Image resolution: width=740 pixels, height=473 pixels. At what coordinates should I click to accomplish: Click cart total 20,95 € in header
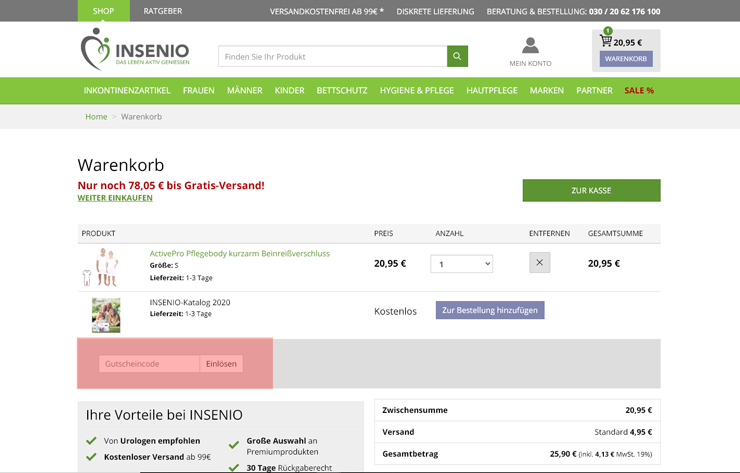(x=628, y=42)
